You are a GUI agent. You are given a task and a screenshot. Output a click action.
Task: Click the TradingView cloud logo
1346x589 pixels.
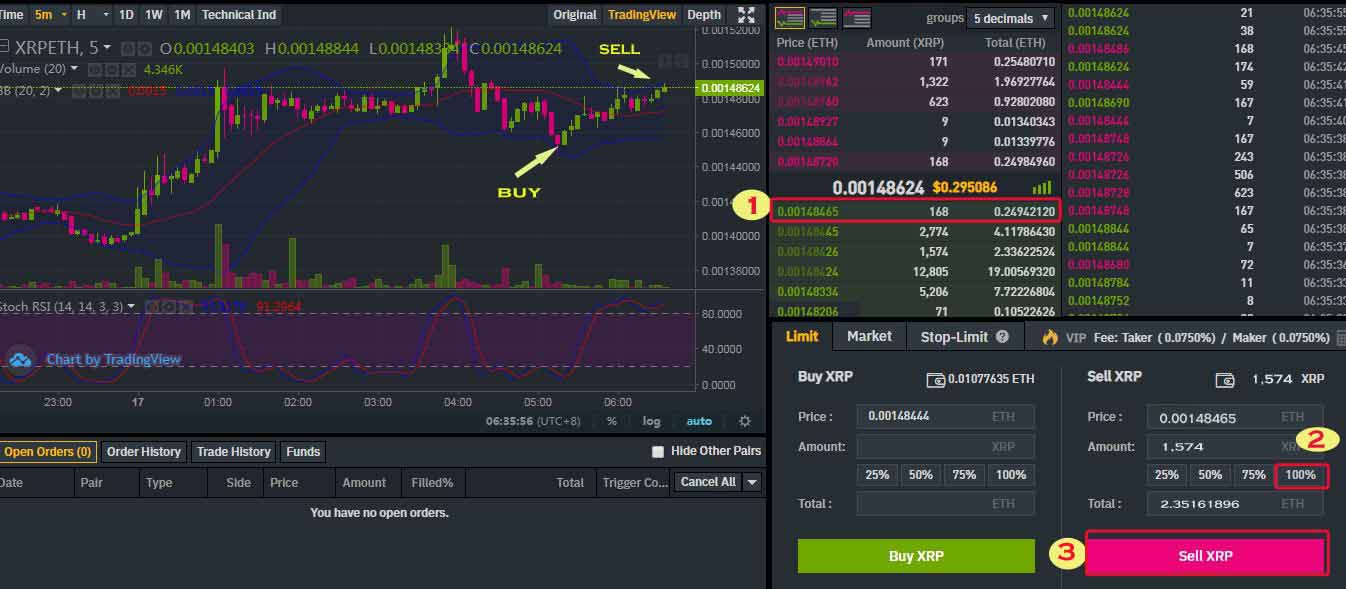(x=22, y=360)
